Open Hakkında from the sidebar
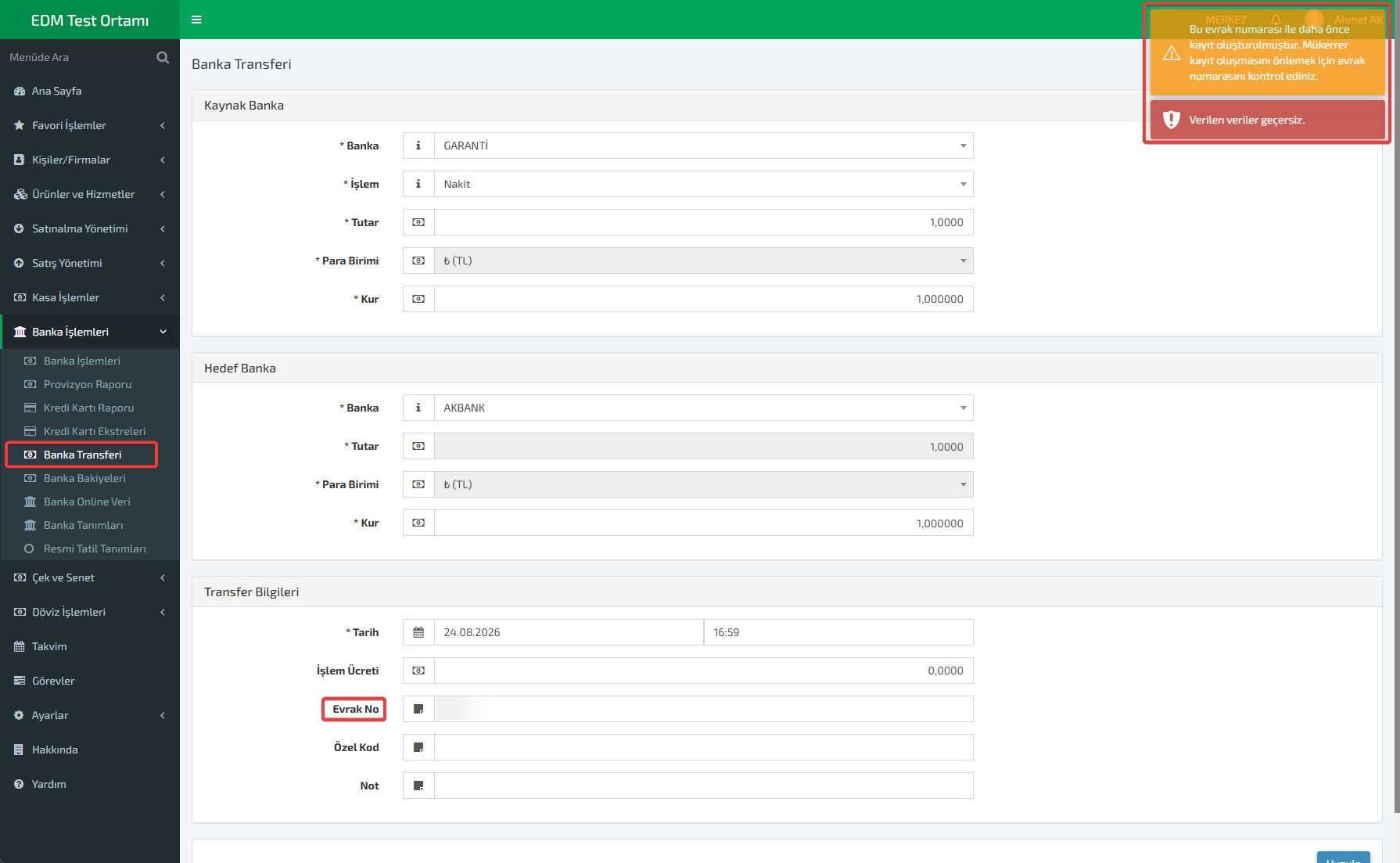The width and height of the screenshot is (1400, 863). point(90,750)
